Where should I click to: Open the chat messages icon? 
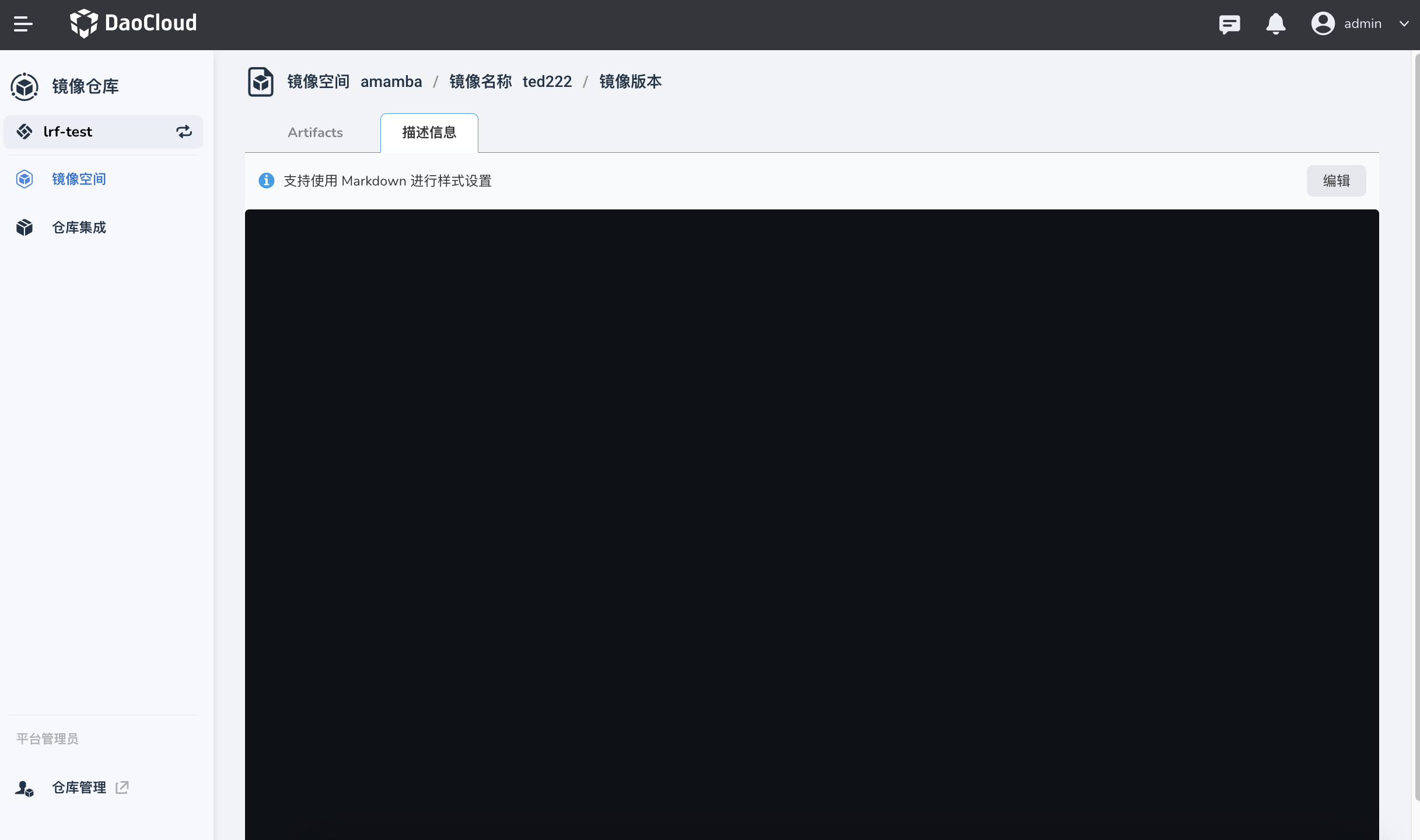tap(1229, 24)
